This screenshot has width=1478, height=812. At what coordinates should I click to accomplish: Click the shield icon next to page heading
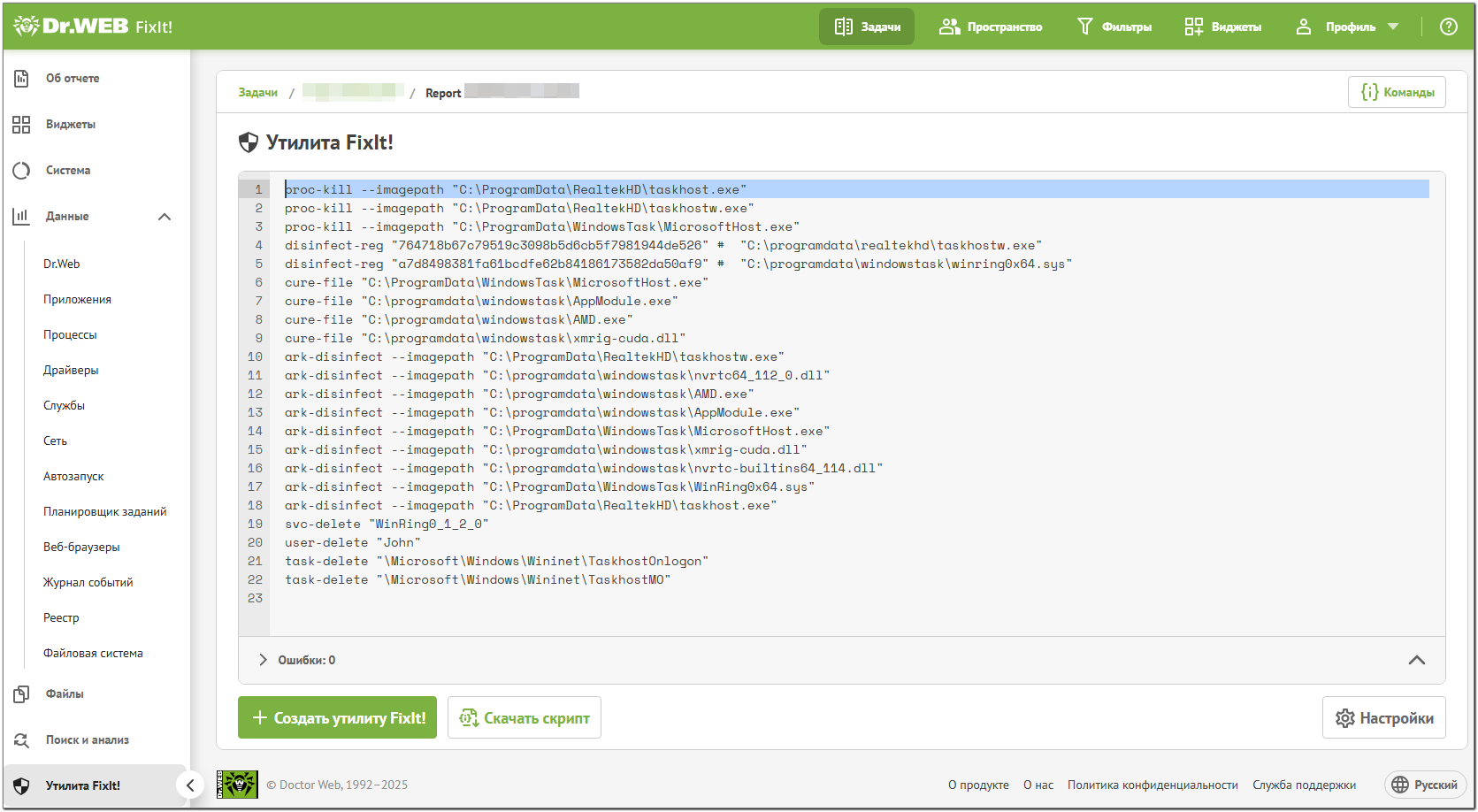[x=249, y=142]
